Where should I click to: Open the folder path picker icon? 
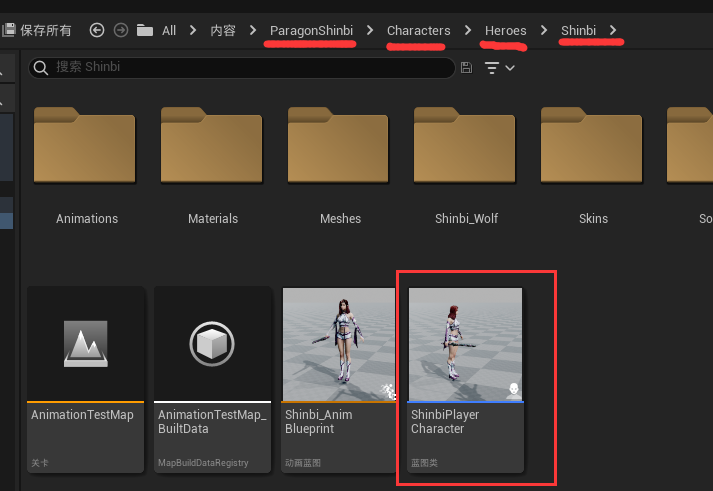point(145,30)
